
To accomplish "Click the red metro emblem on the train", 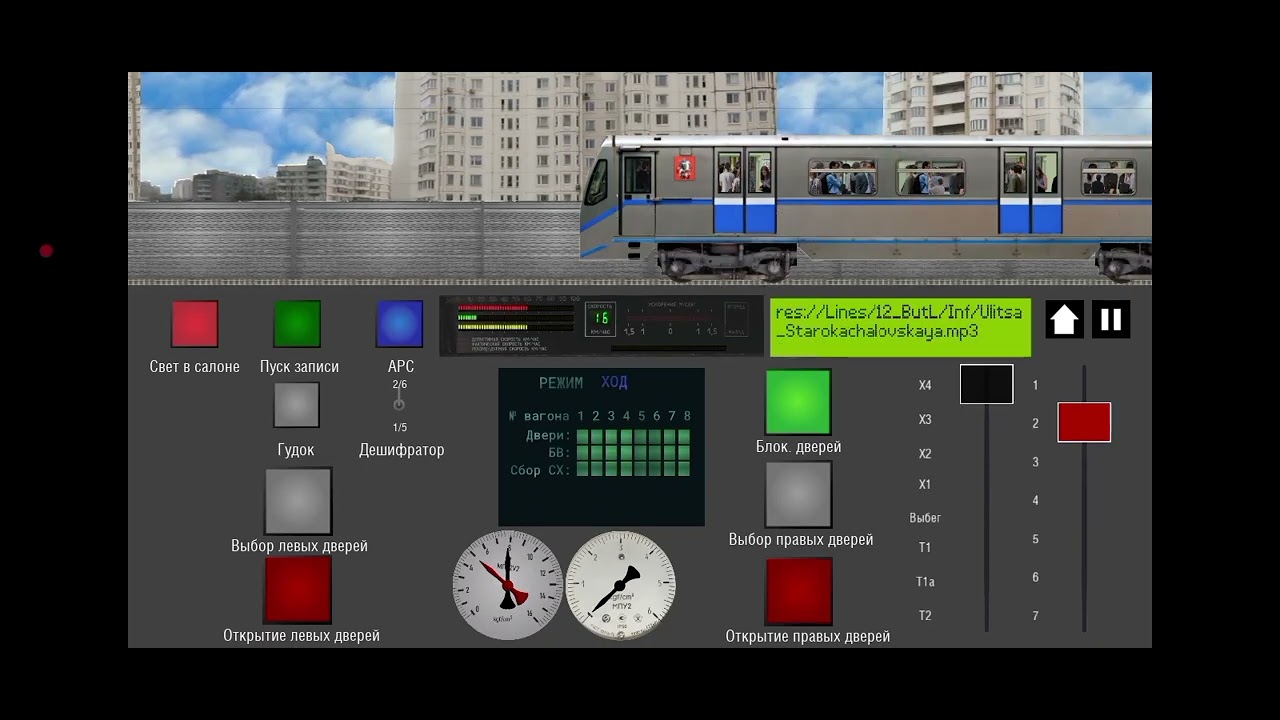I will point(685,167).
